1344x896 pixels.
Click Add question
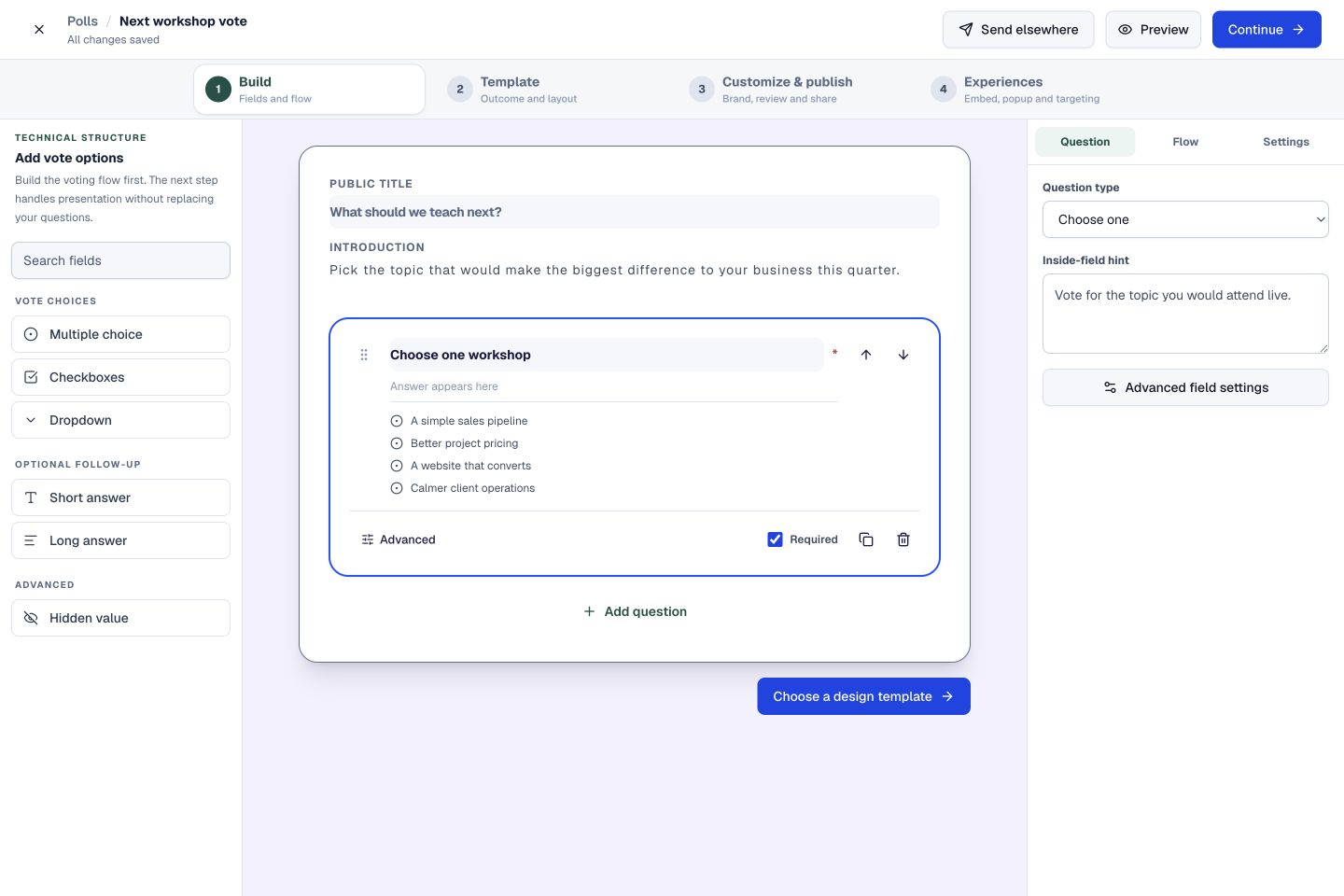pyautogui.click(x=635, y=611)
